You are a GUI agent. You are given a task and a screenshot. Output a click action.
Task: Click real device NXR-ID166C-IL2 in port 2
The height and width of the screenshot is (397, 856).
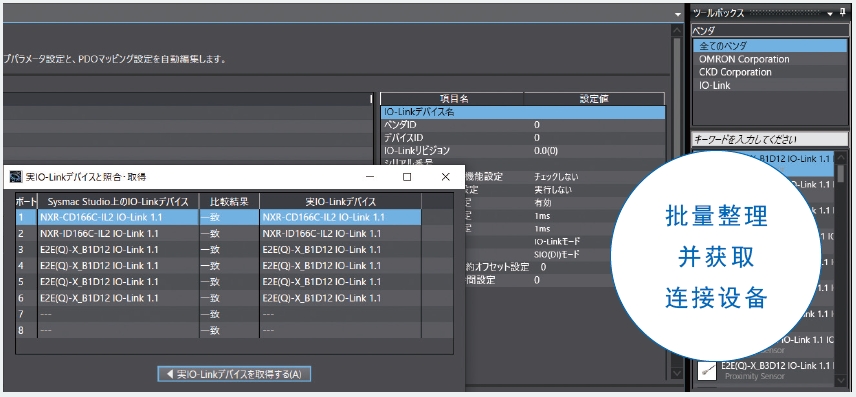click(x=341, y=234)
